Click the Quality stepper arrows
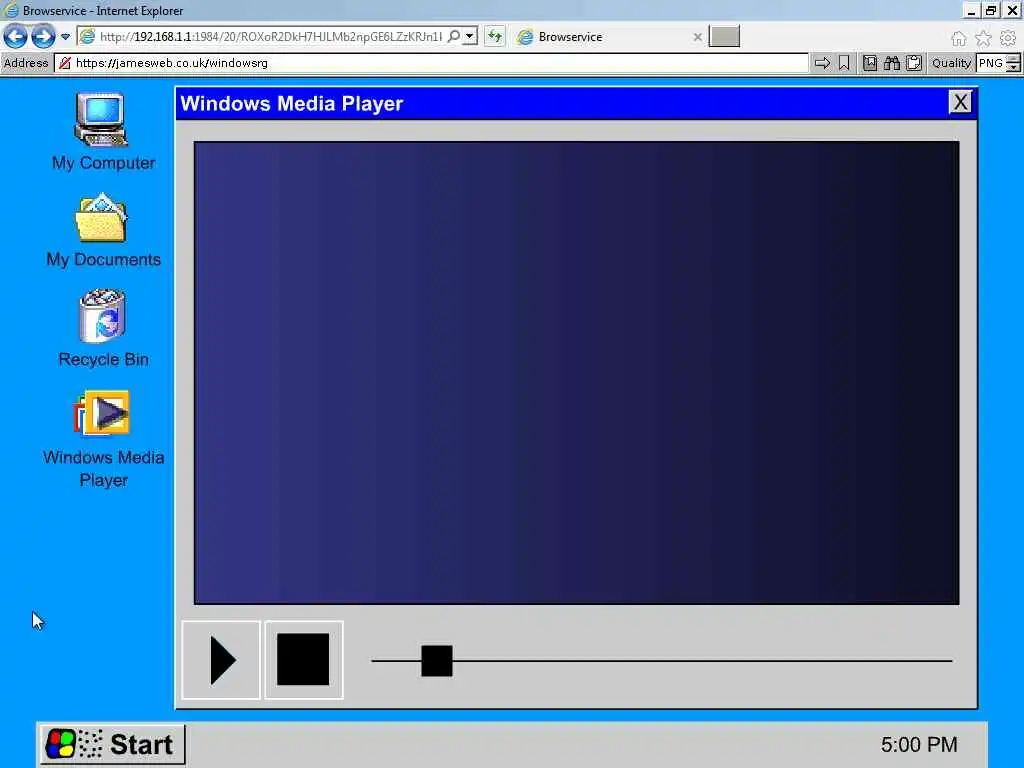 1014,63
